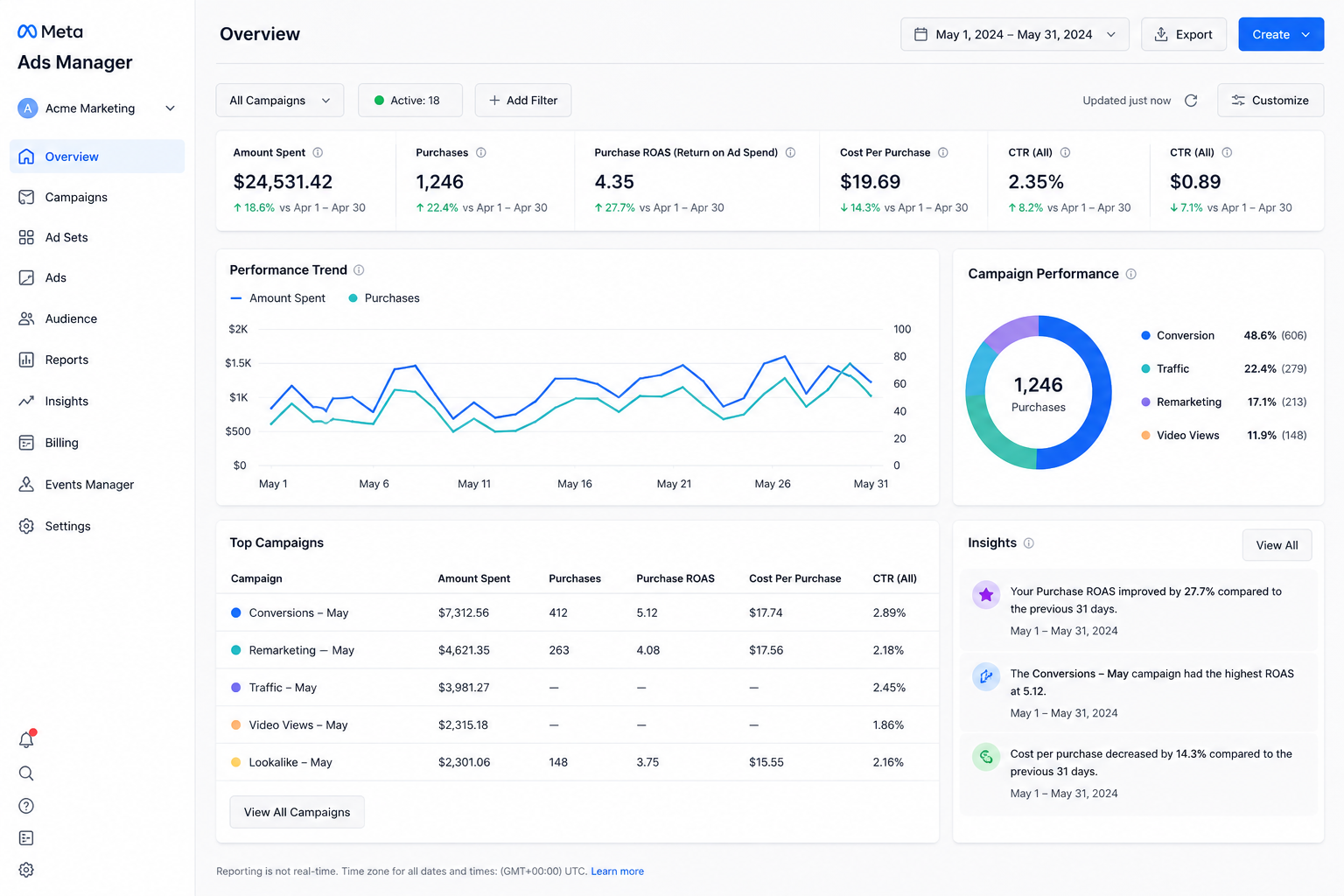The width and height of the screenshot is (1344, 896).
Task: Click info icon next to Amount Spent
Action: click(318, 152)
